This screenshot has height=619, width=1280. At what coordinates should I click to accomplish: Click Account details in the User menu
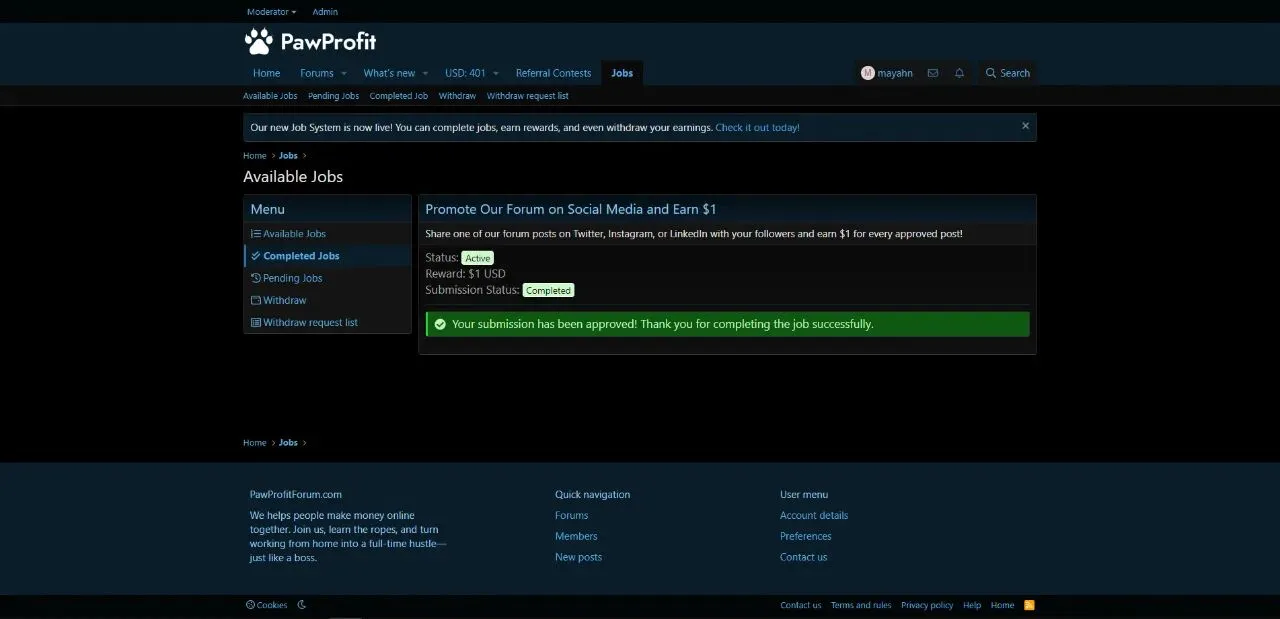click(814, 515)
